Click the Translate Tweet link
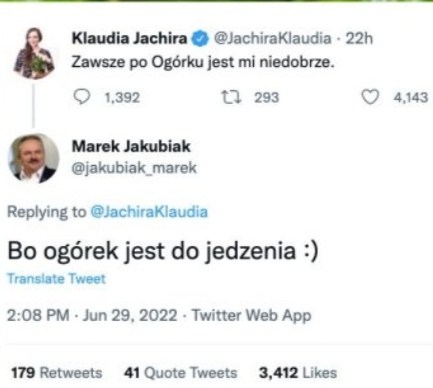Screen dimensions: 433x388 click(x=56, y=279)
